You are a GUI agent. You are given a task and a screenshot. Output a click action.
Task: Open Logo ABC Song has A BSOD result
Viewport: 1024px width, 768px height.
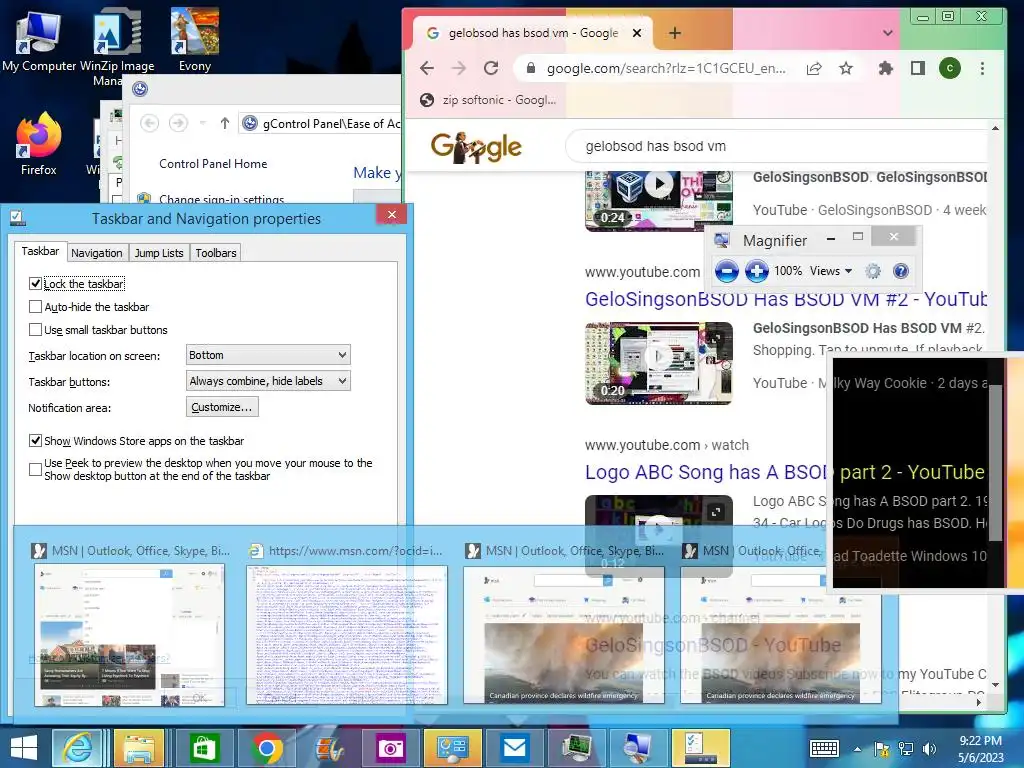tap(784, 472)
